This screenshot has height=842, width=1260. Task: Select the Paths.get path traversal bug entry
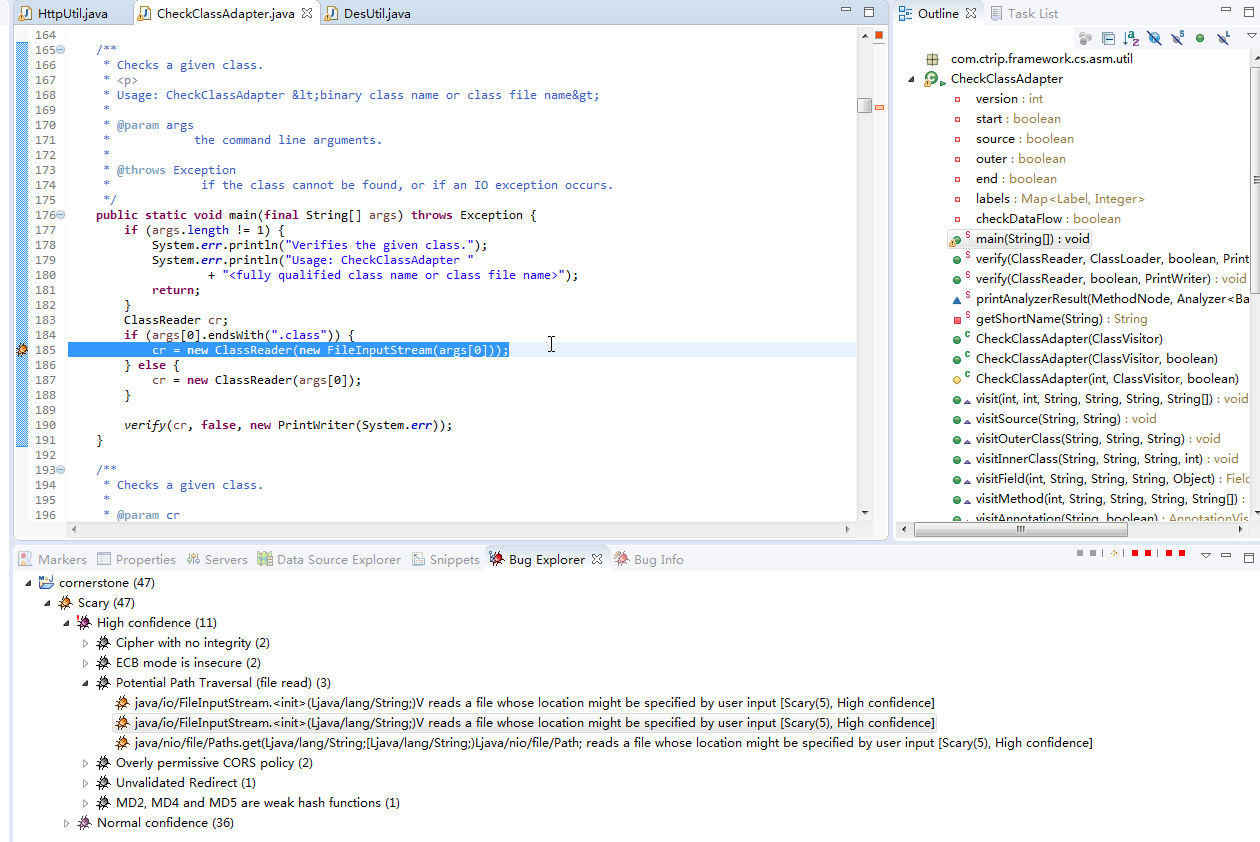point(600,742)
